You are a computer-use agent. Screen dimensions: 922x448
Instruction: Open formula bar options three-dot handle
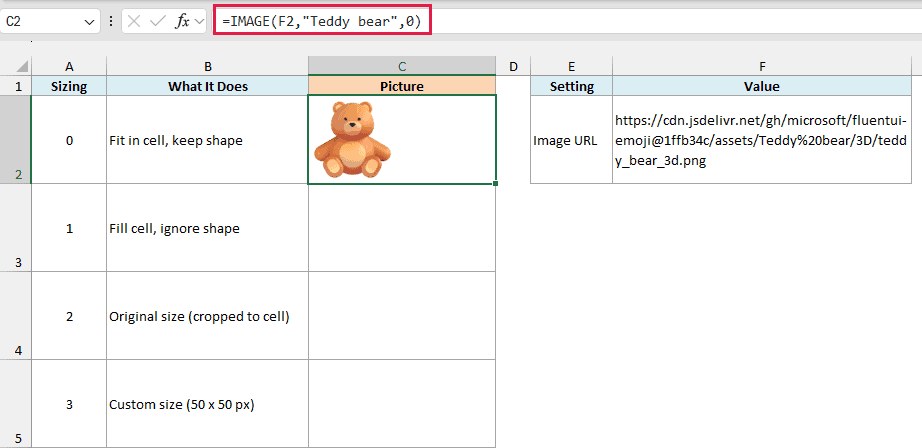(x=111, y=22)
